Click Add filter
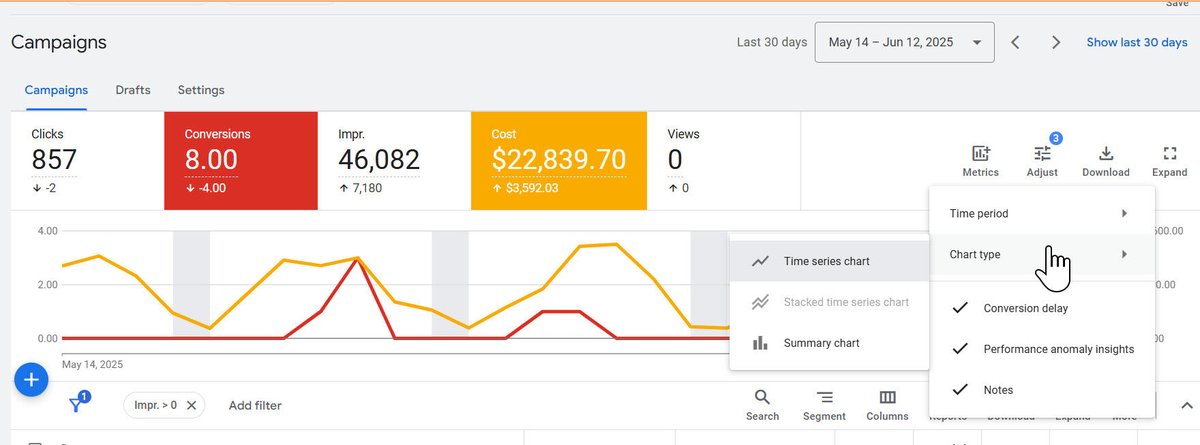The width and height of the screenshot is (1200, 445). [x=255, y=405]
